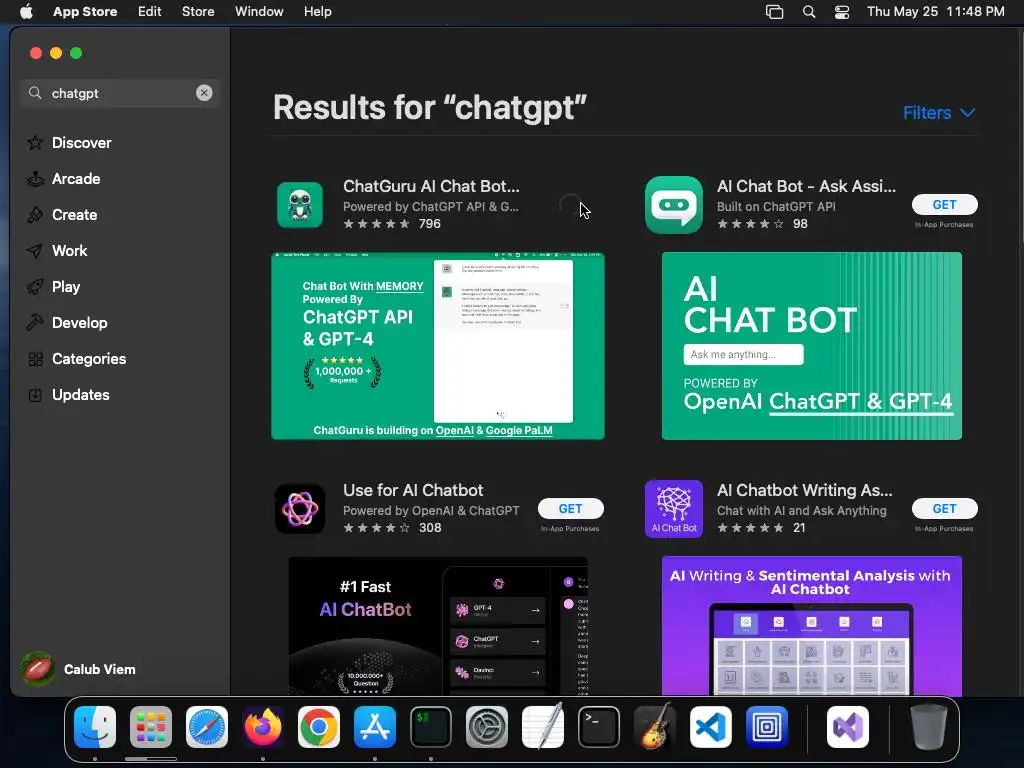This screenshot has width=1024, height=768.
Task: Select the Develop category
Action: pyautogui.click(x=67, y=322)
